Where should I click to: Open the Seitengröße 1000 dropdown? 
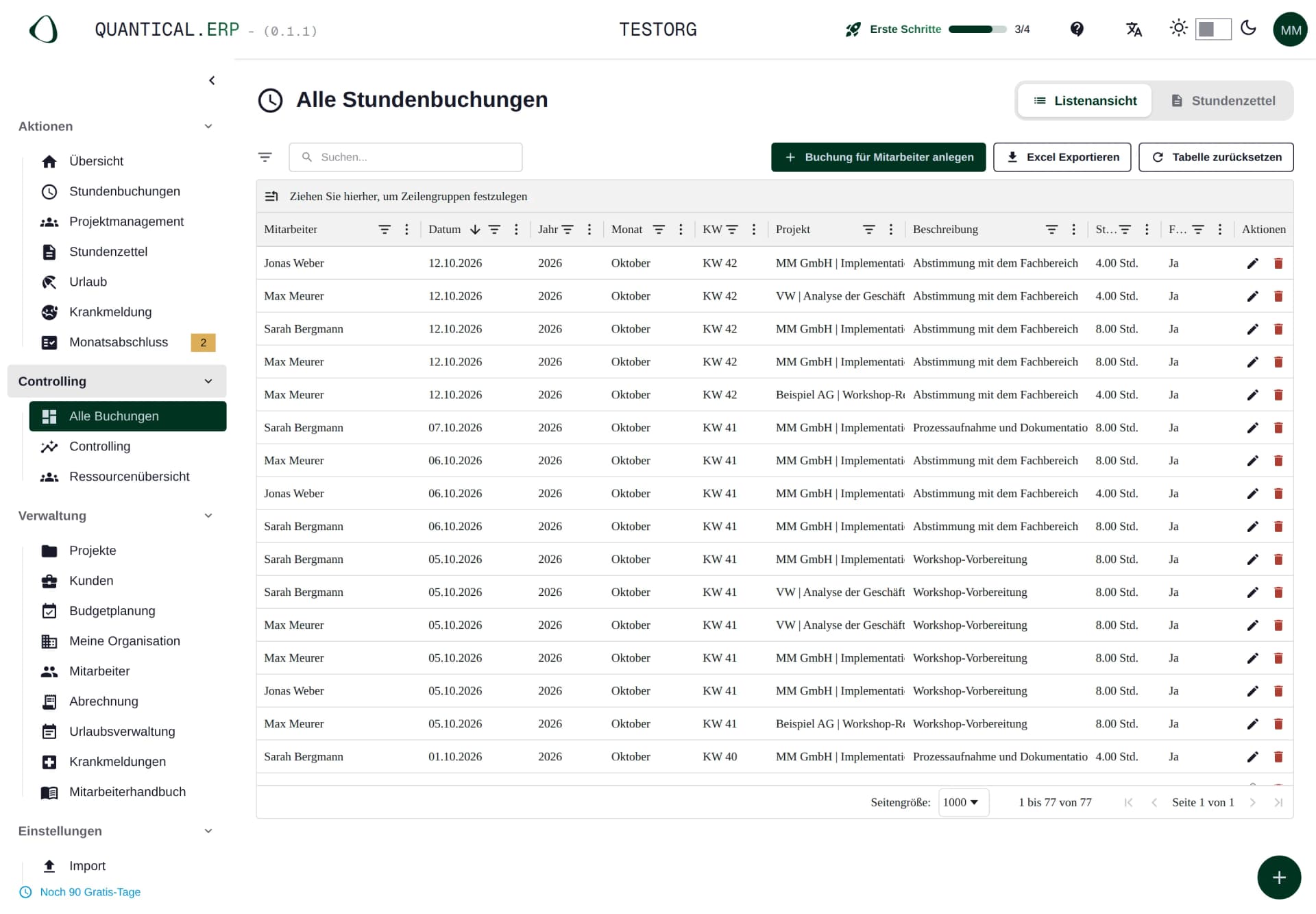click(962, 802)
